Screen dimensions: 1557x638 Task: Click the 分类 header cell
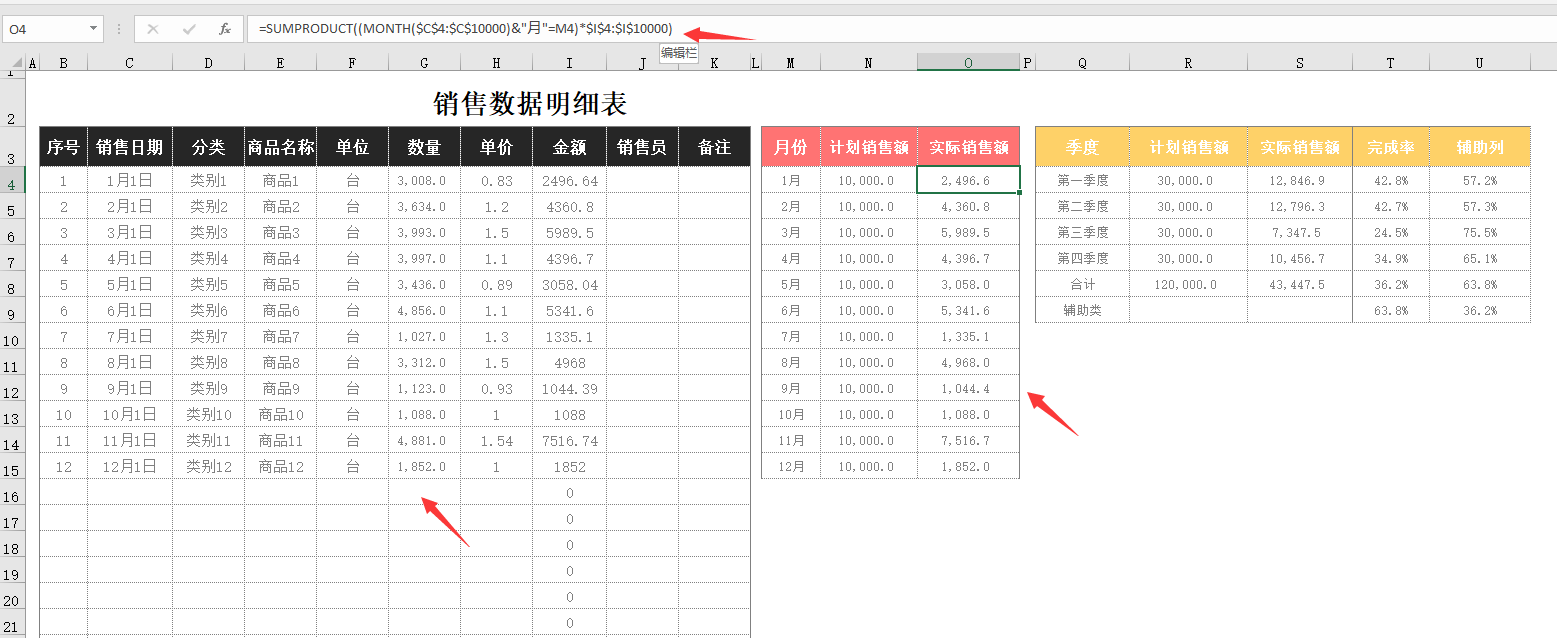tap(208, 147)
